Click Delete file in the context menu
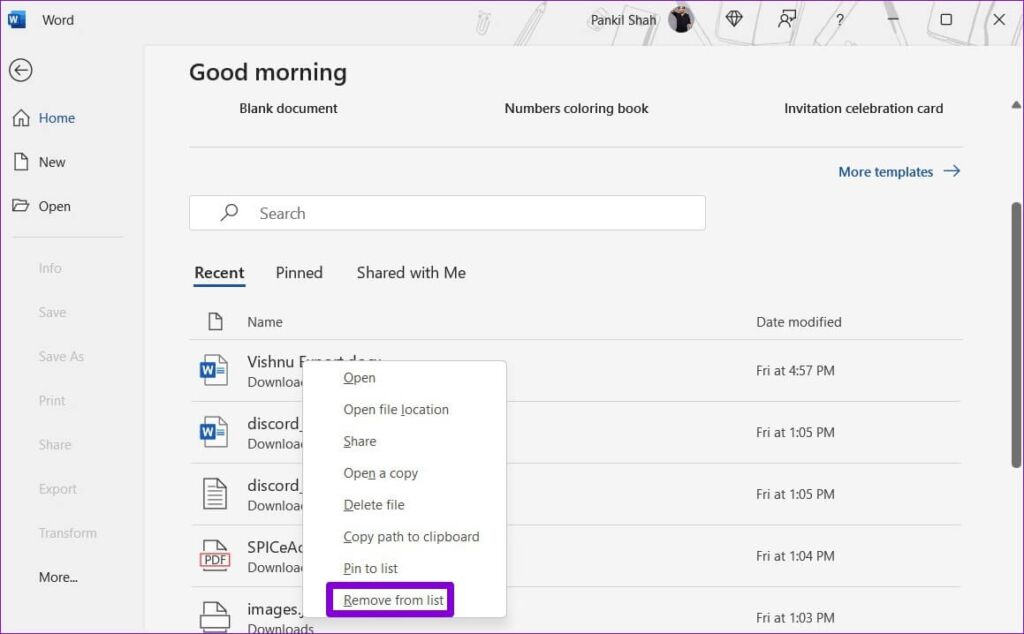The width and height of the screenshot is (1024, 634). pyautogui.click(x=374, y=505)
